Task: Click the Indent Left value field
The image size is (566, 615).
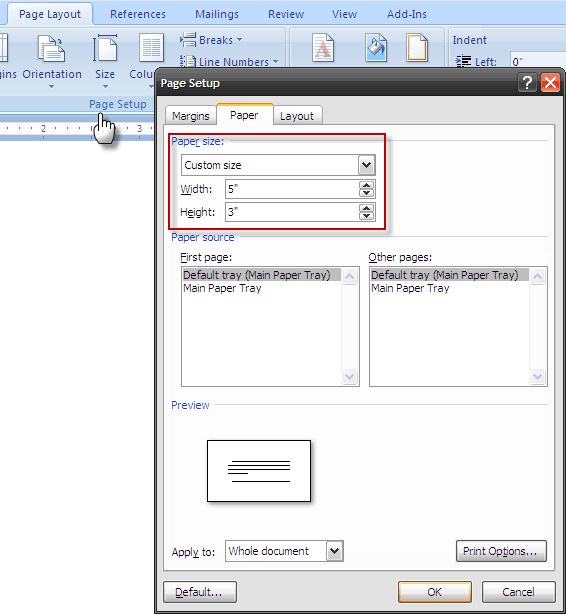Action: [x=537, y=62]
